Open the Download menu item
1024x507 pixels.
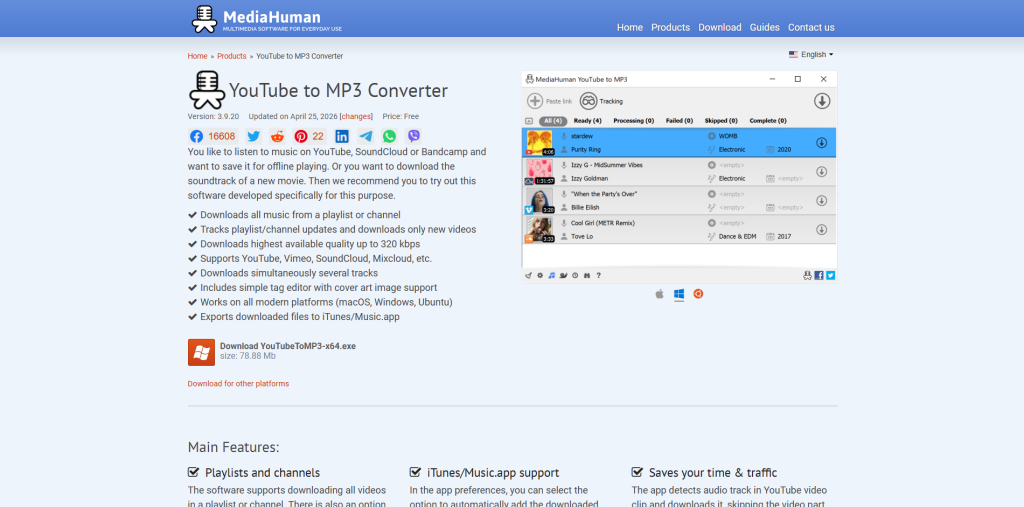(720, 27)
